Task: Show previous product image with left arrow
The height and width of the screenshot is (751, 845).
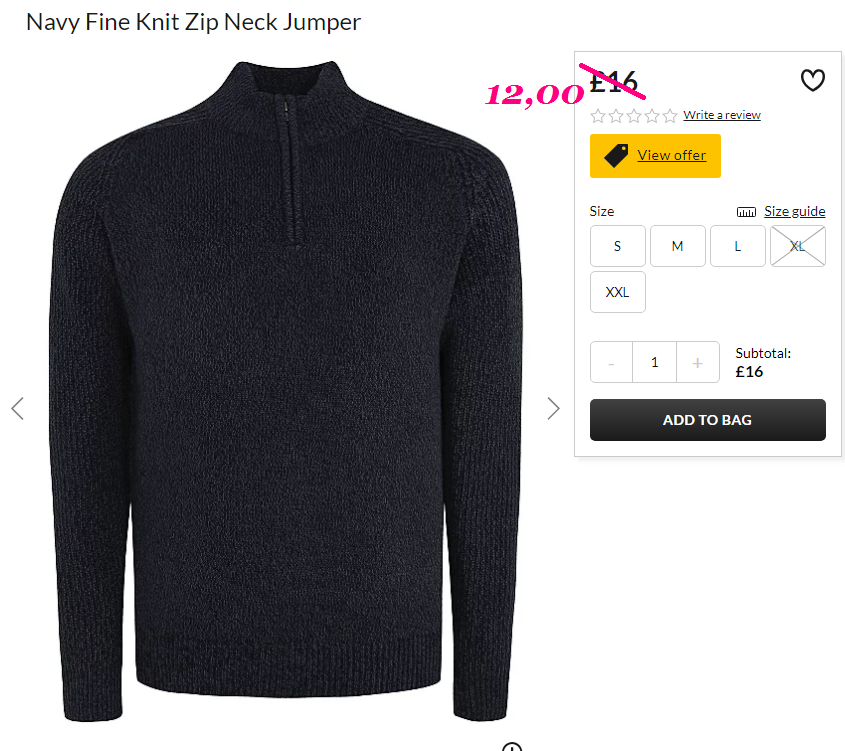Action: [17, 408]
